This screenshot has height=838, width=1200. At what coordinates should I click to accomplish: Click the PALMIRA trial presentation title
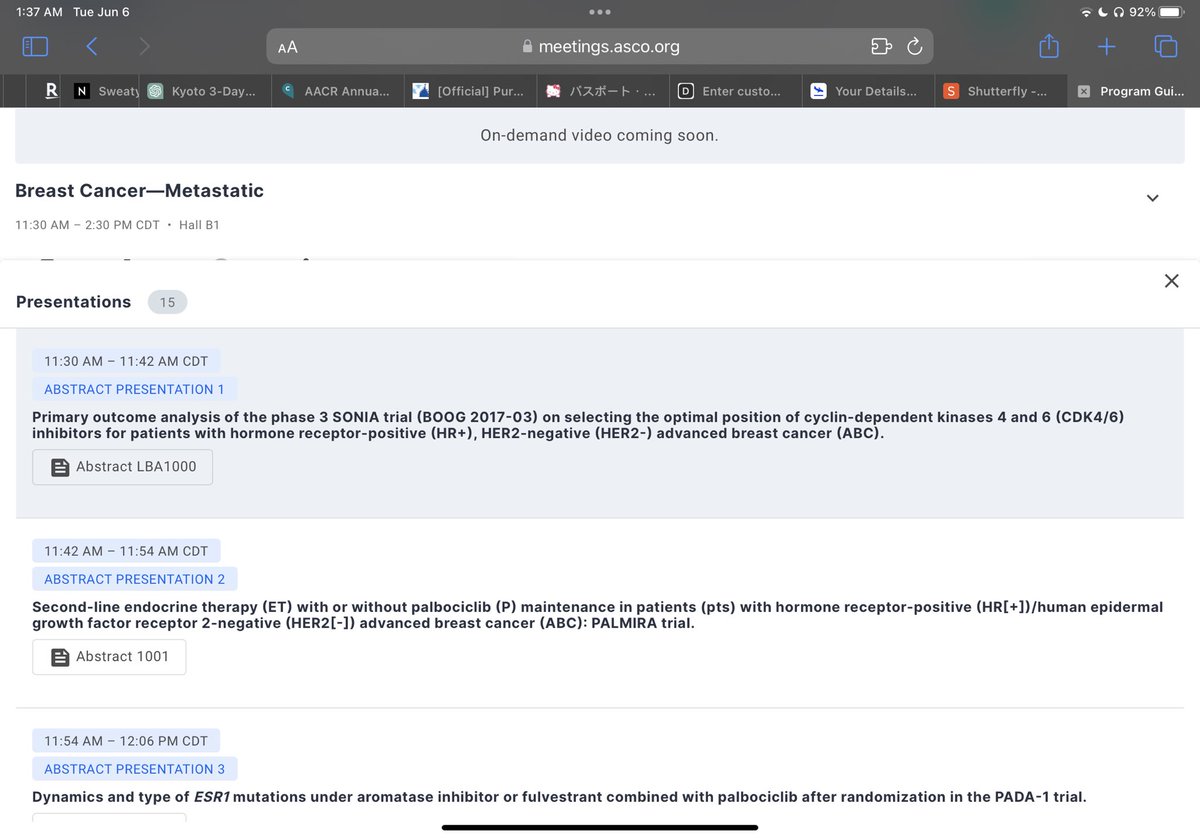(x=597, y=615)
